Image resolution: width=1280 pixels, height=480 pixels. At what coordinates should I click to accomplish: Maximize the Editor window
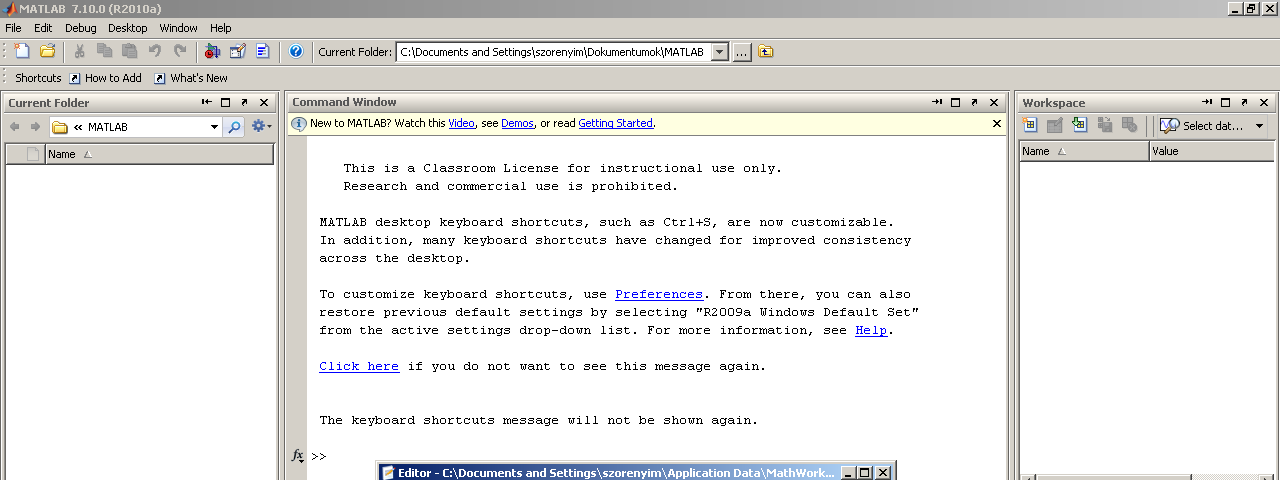(866, 473)
